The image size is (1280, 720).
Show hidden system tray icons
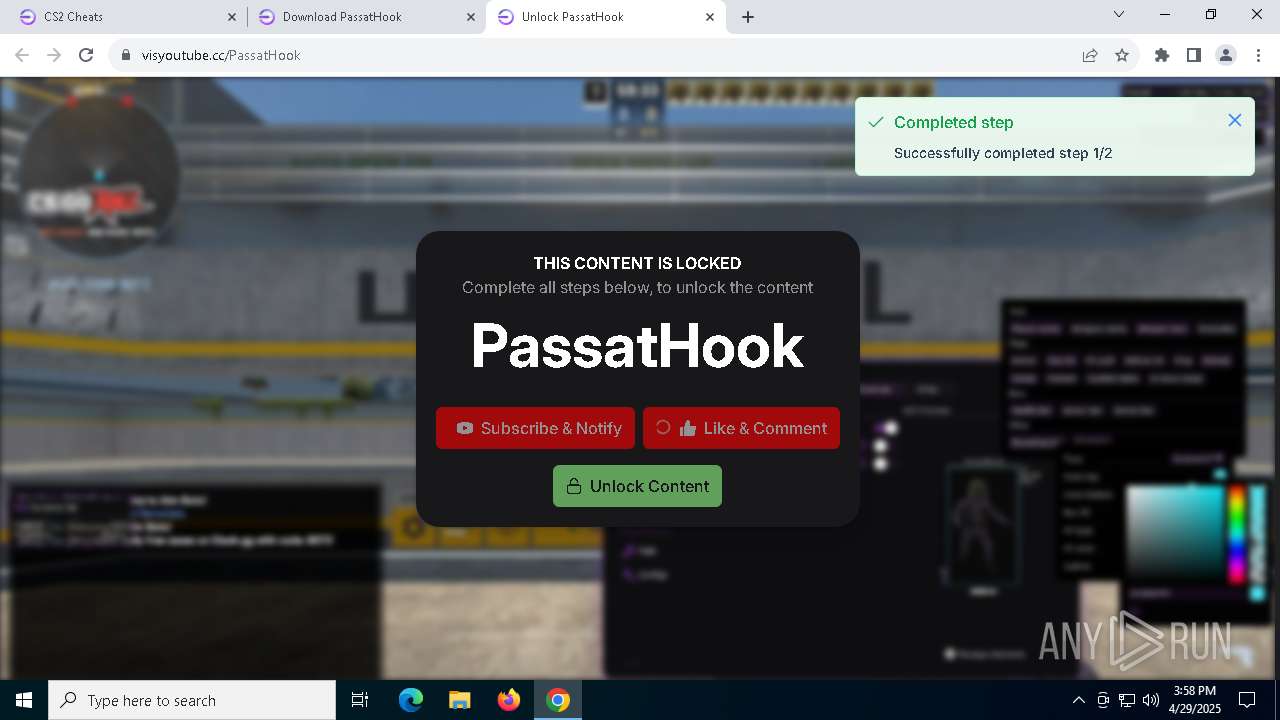(1078, 700)
